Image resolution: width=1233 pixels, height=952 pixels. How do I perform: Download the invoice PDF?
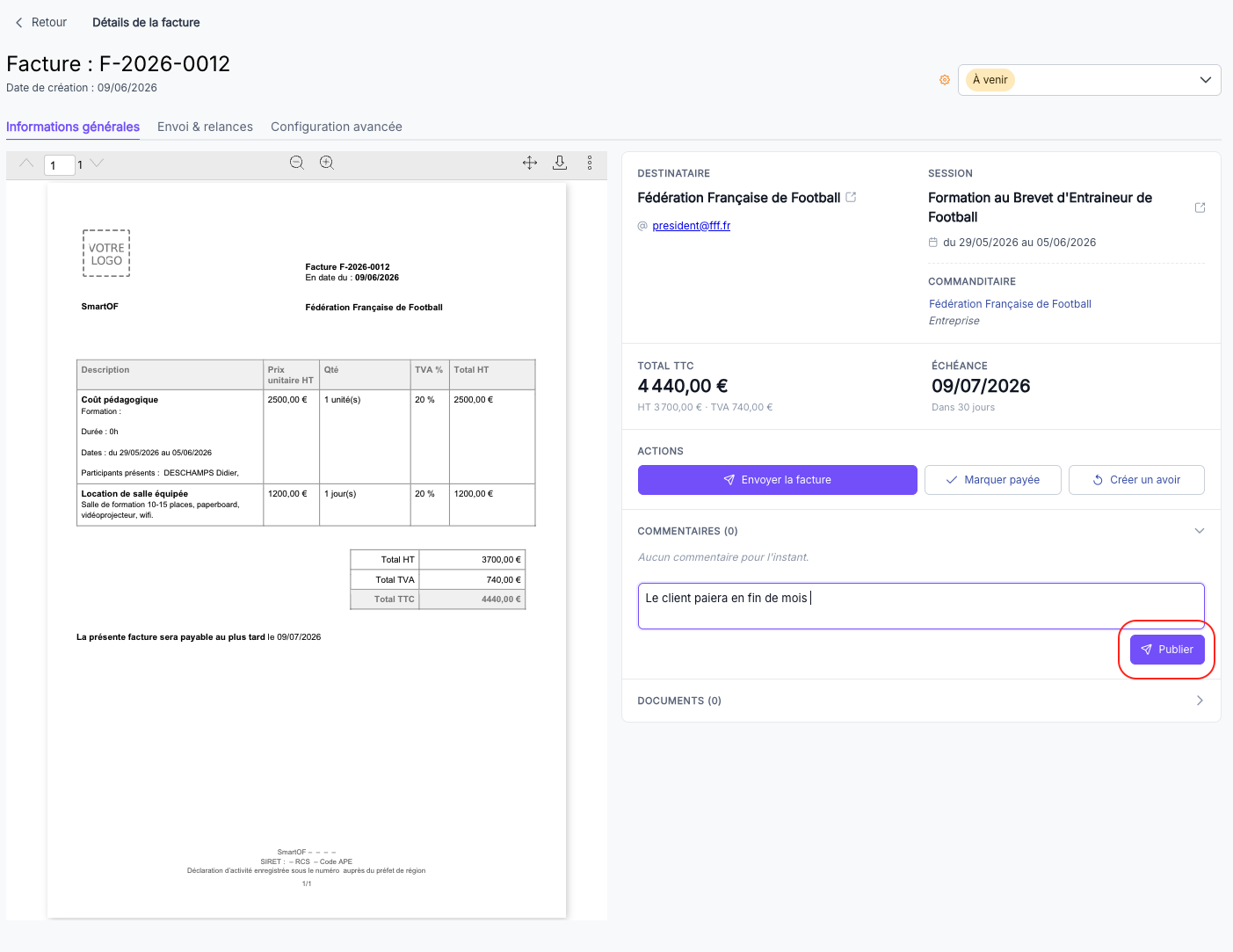point(560,163)
